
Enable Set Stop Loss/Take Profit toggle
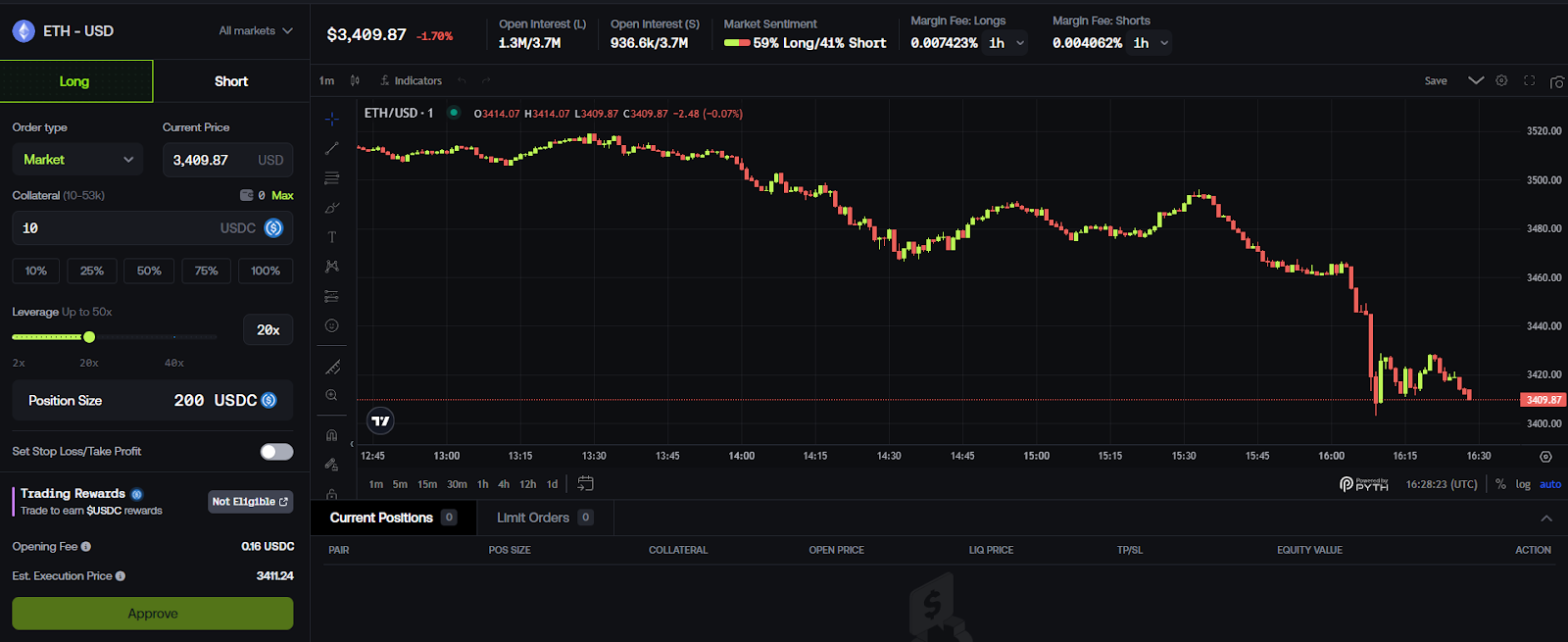click(276, 451)
